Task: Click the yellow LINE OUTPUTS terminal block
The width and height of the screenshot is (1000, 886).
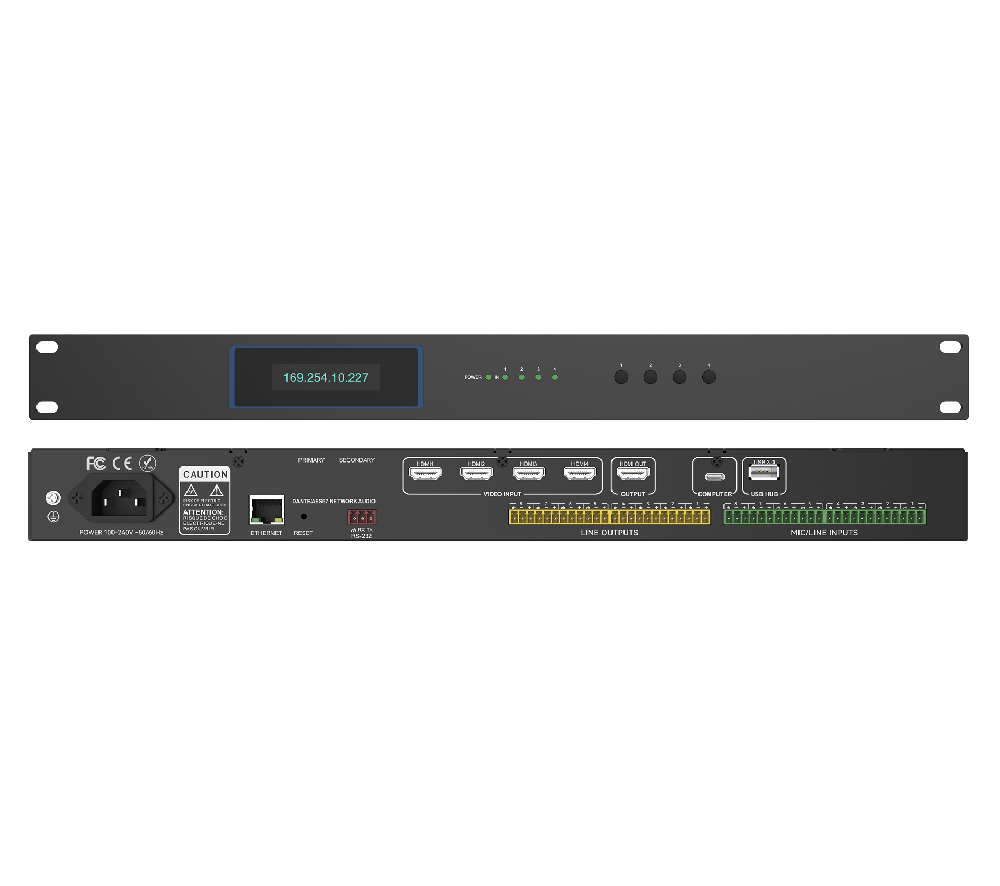Action: coord(609,516)
